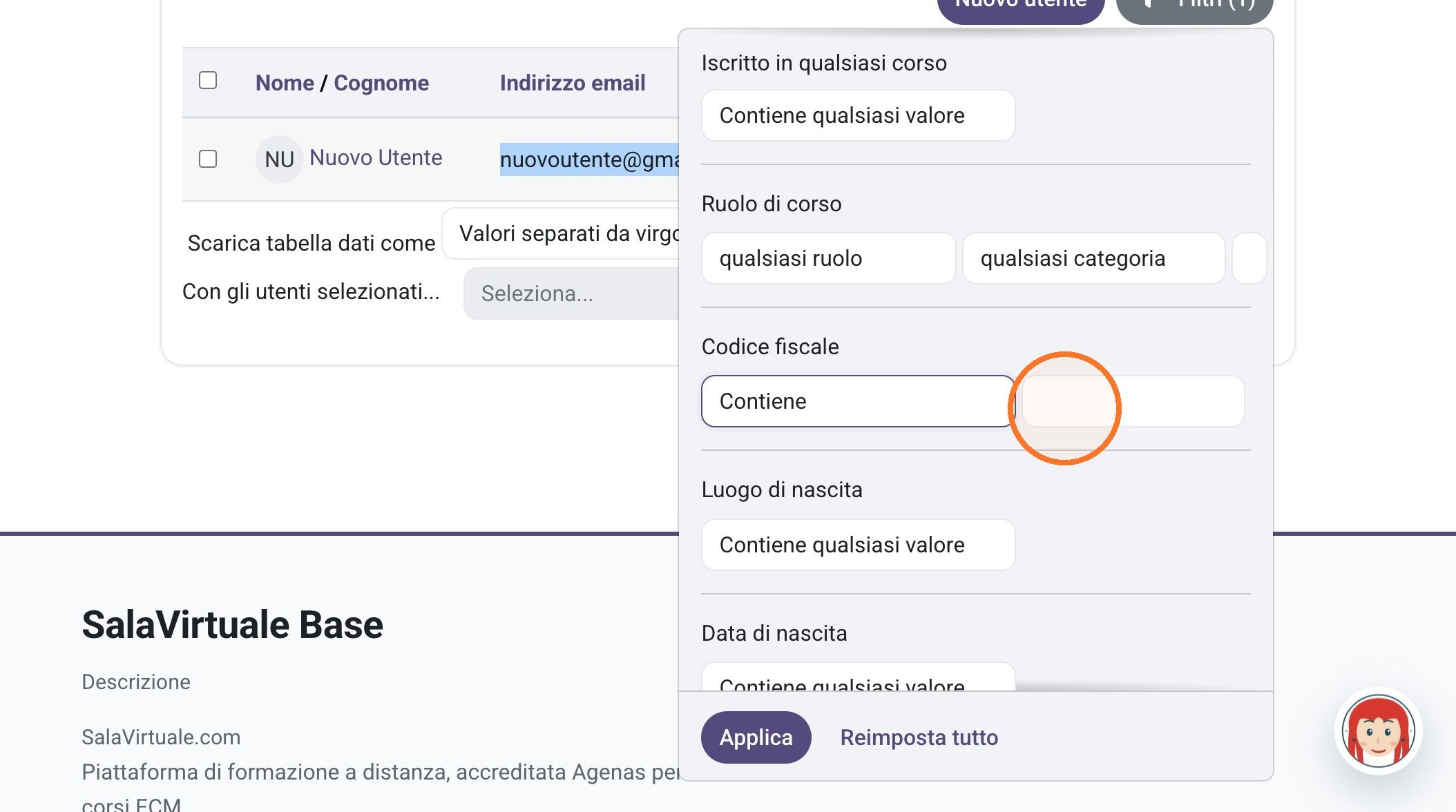
Task: Open the Codice fiscale Contiene dropdown
Action: [858, 401]
